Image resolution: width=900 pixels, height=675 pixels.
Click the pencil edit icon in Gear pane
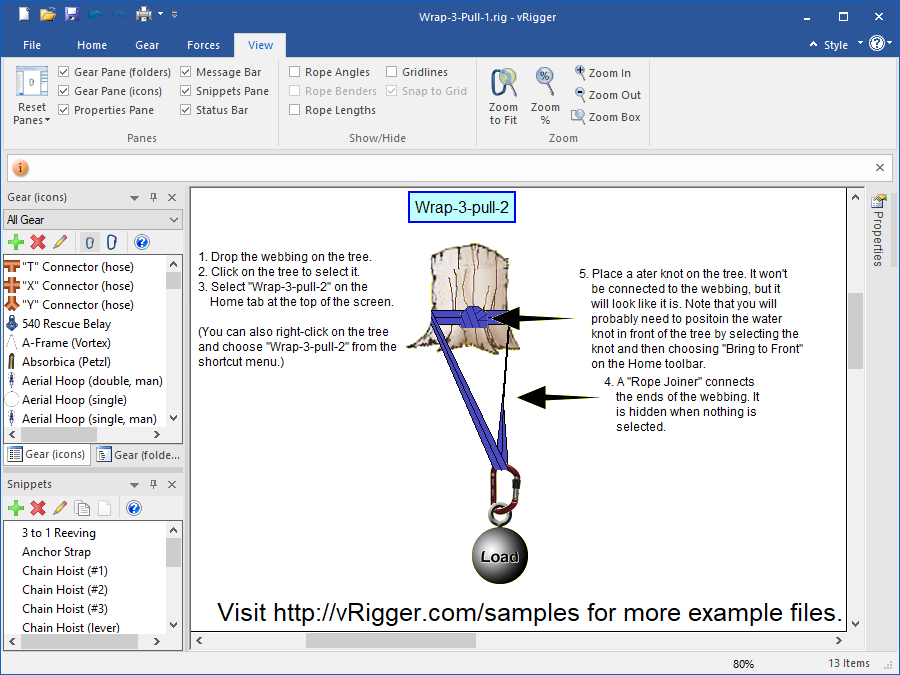click(60, 242)
